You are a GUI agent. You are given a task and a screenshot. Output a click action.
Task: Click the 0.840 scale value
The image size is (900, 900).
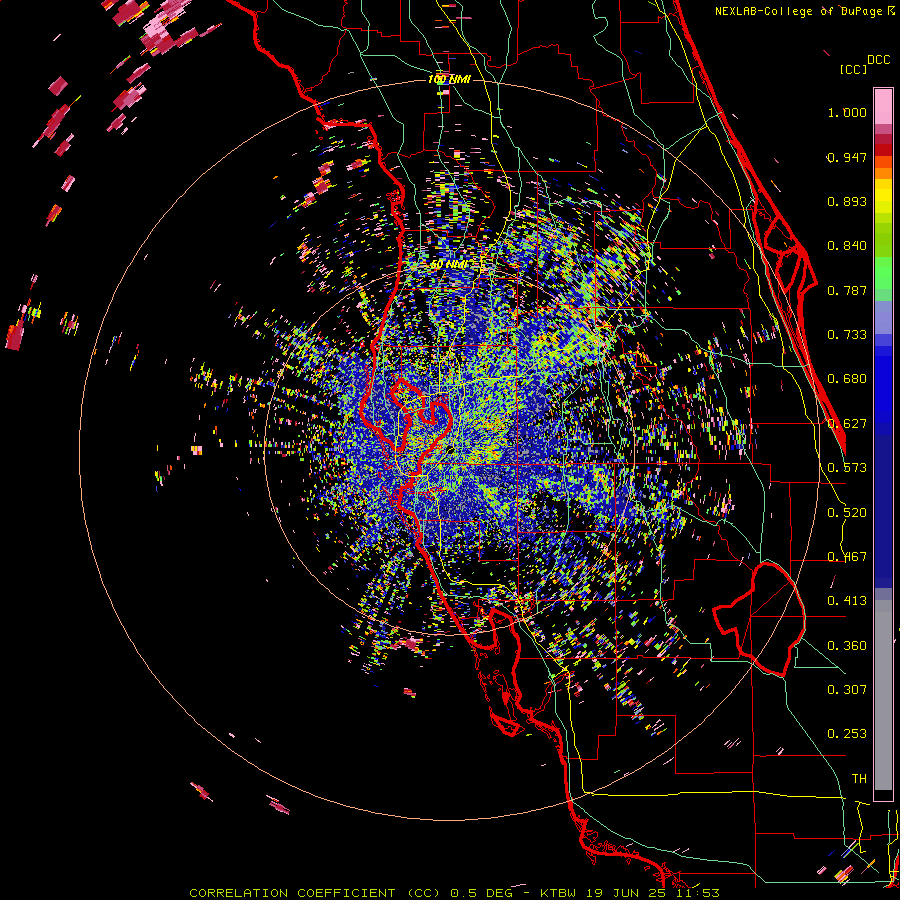point(847,246)
